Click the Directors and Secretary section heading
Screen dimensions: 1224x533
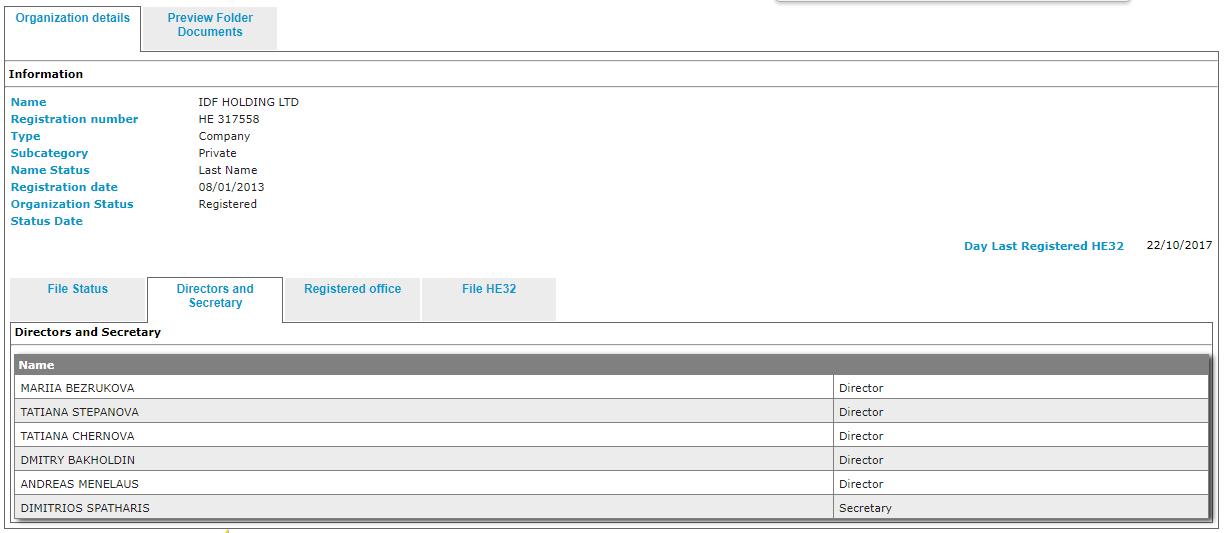tap(88, 332)
